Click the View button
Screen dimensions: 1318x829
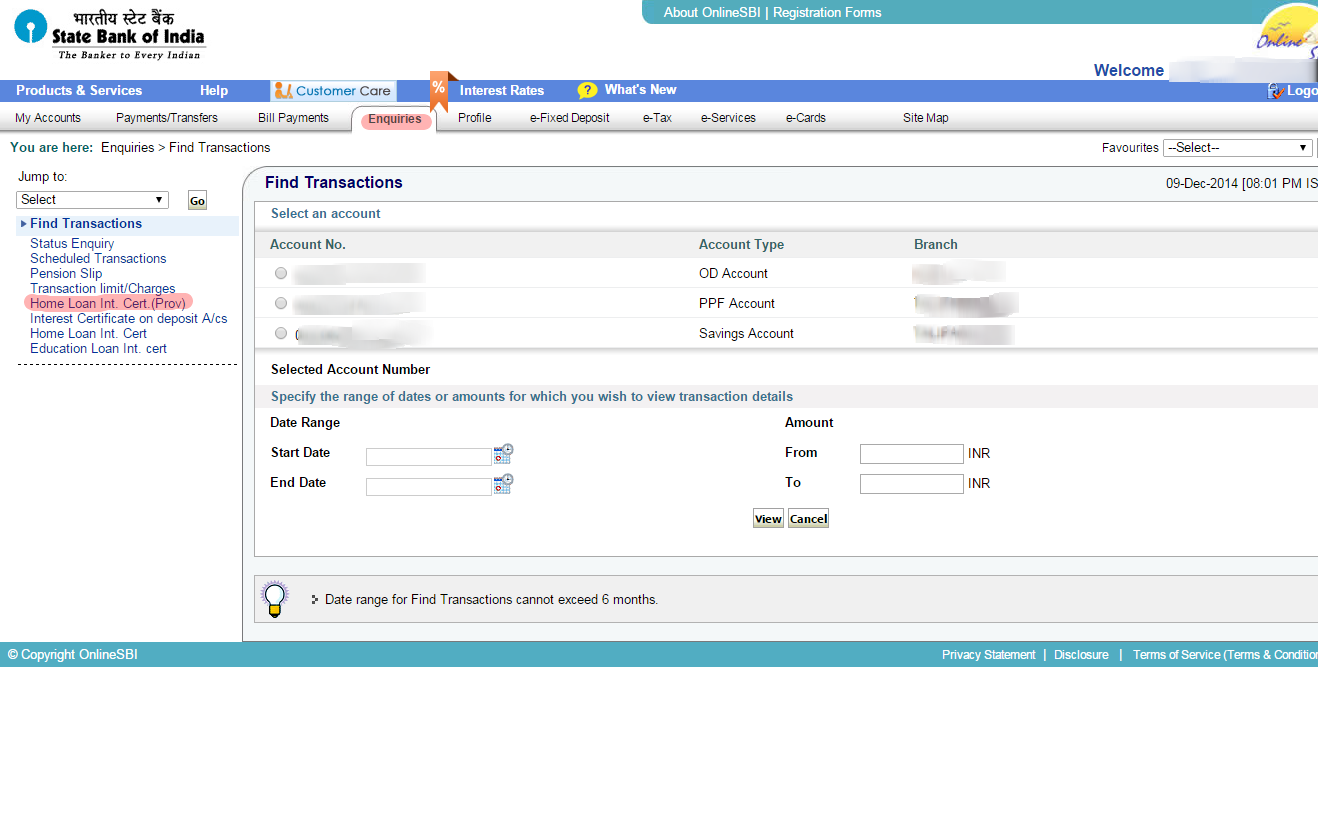768,519
